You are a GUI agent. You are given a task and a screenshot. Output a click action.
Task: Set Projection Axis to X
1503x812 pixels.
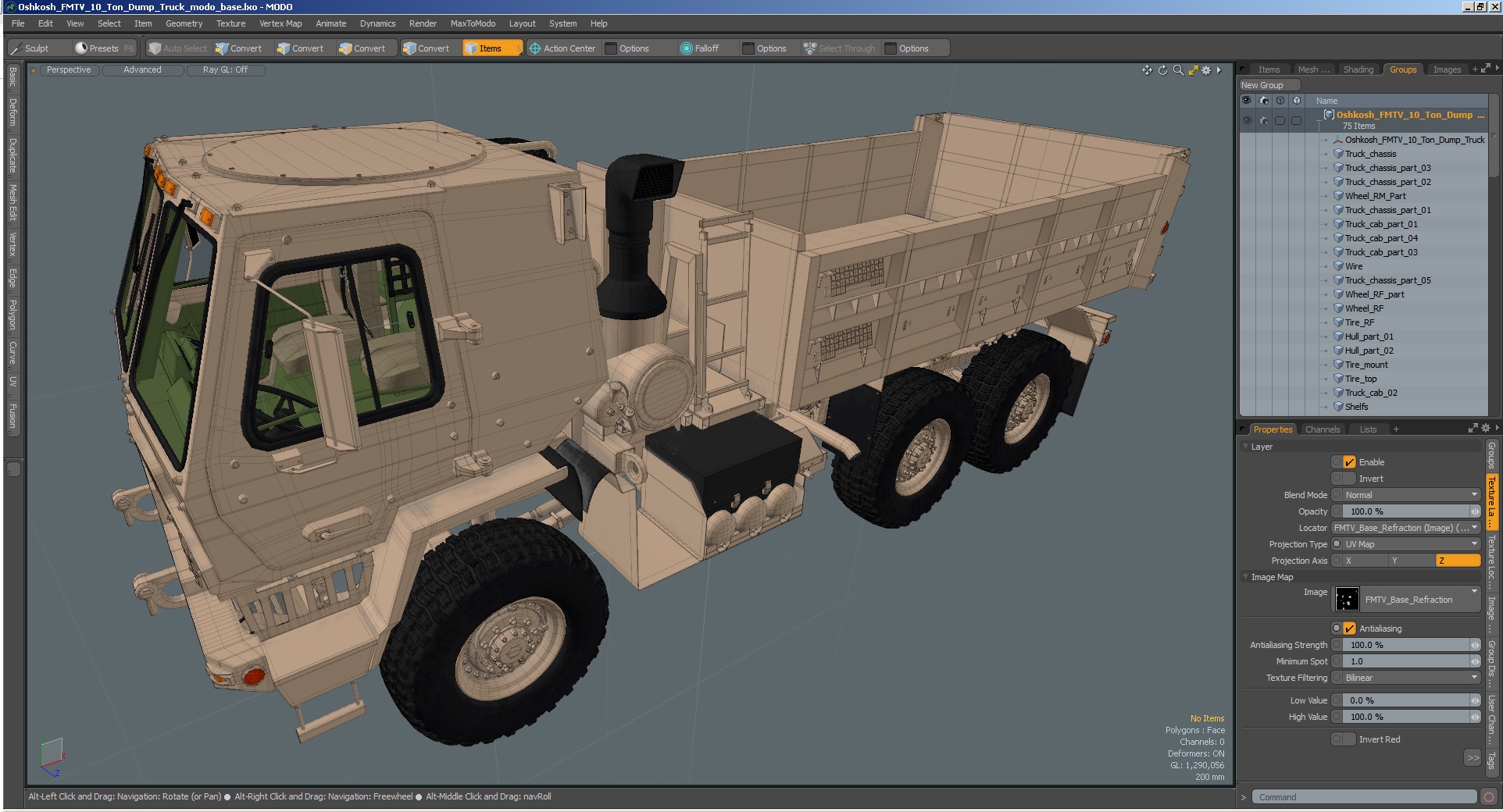pos(1366,561)
